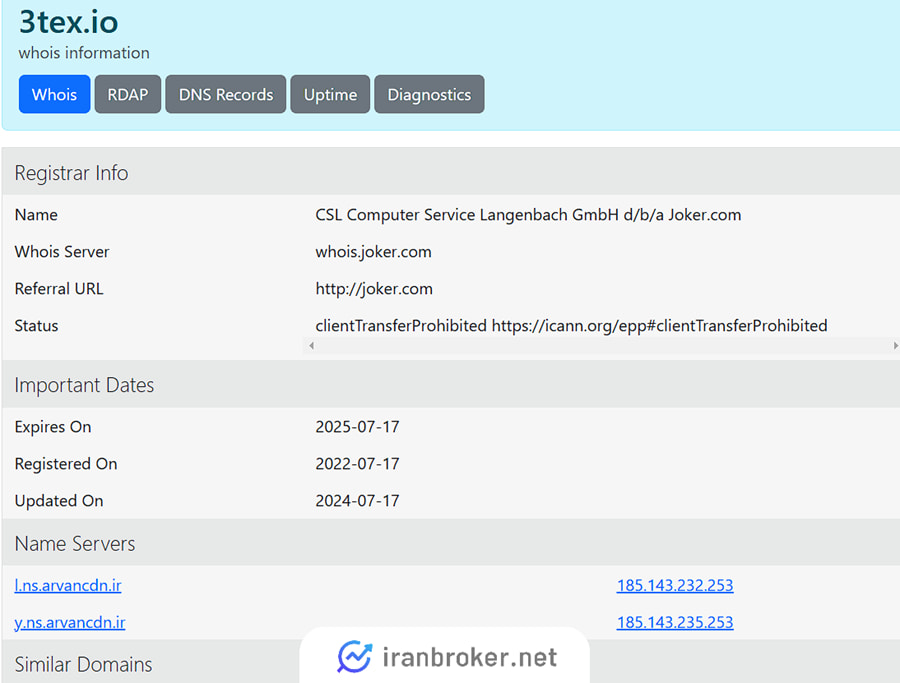This screenshot has height=683, width=900.
Task: Click the left arrow of the Status scrollbar
Action: (312, 346)
